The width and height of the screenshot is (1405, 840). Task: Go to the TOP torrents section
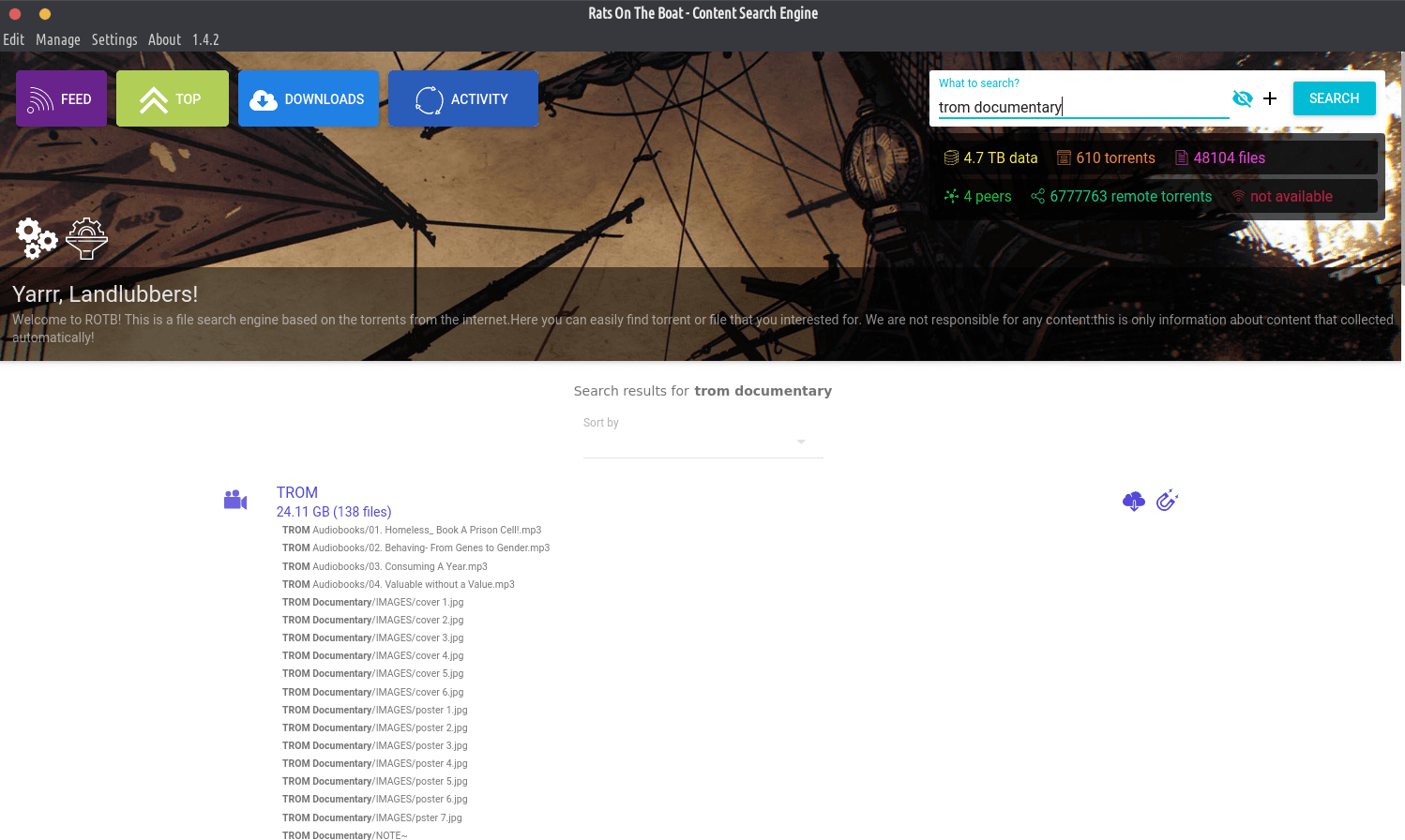point(173,98)
